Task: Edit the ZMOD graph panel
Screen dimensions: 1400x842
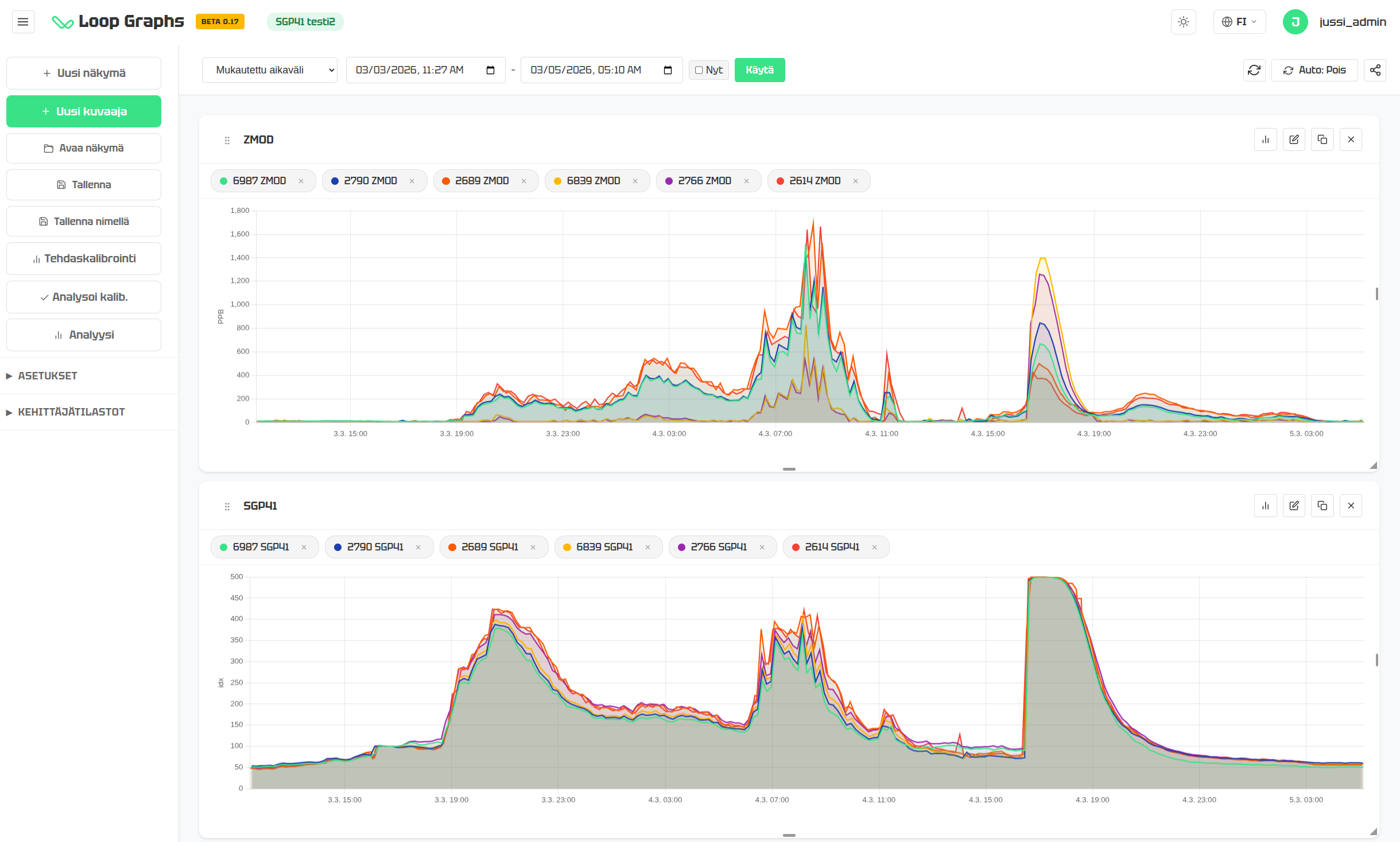Action: tap(1294, 139)
